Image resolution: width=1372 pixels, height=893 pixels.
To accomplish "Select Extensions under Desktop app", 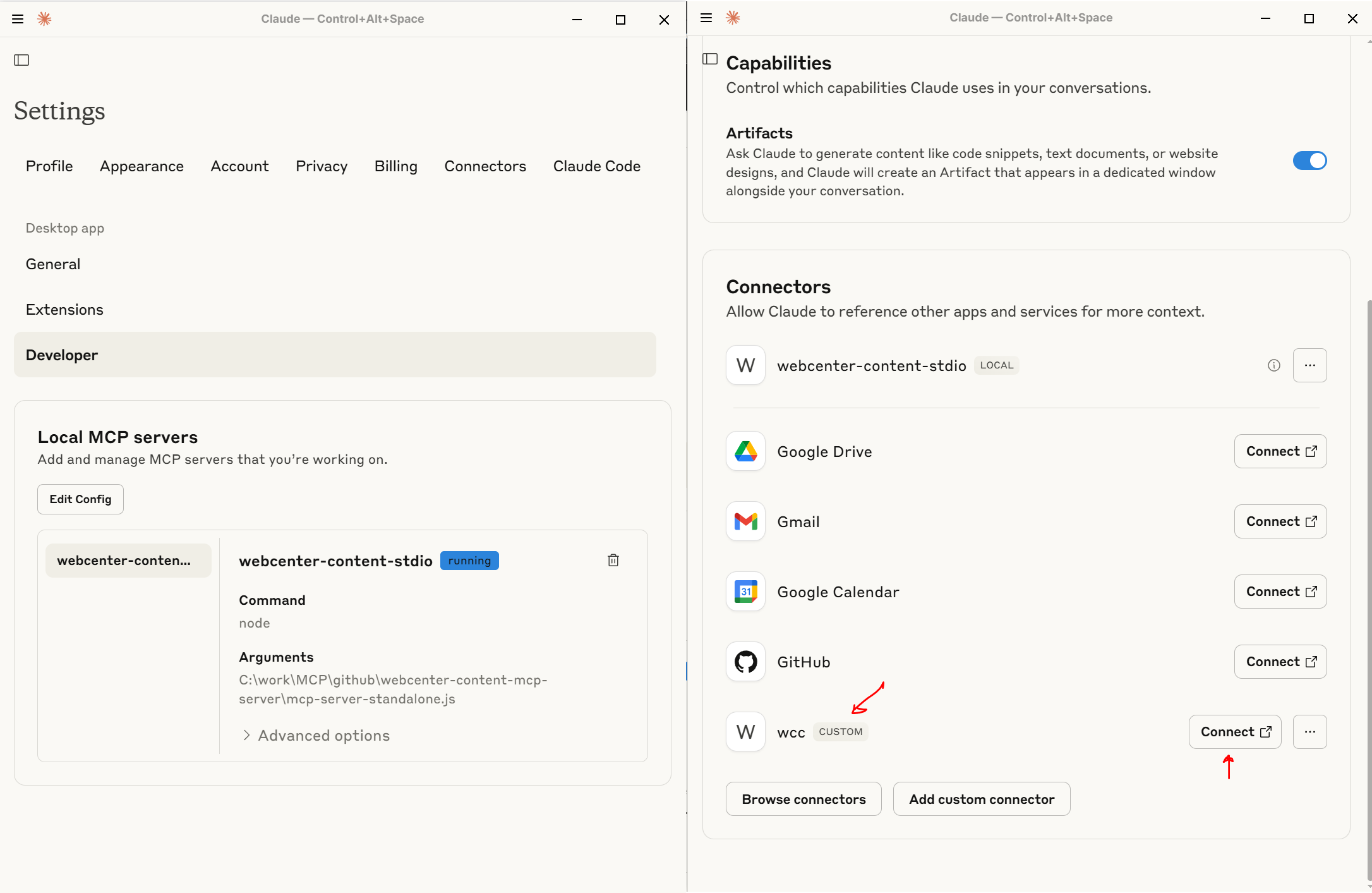I will coord(335,310).
